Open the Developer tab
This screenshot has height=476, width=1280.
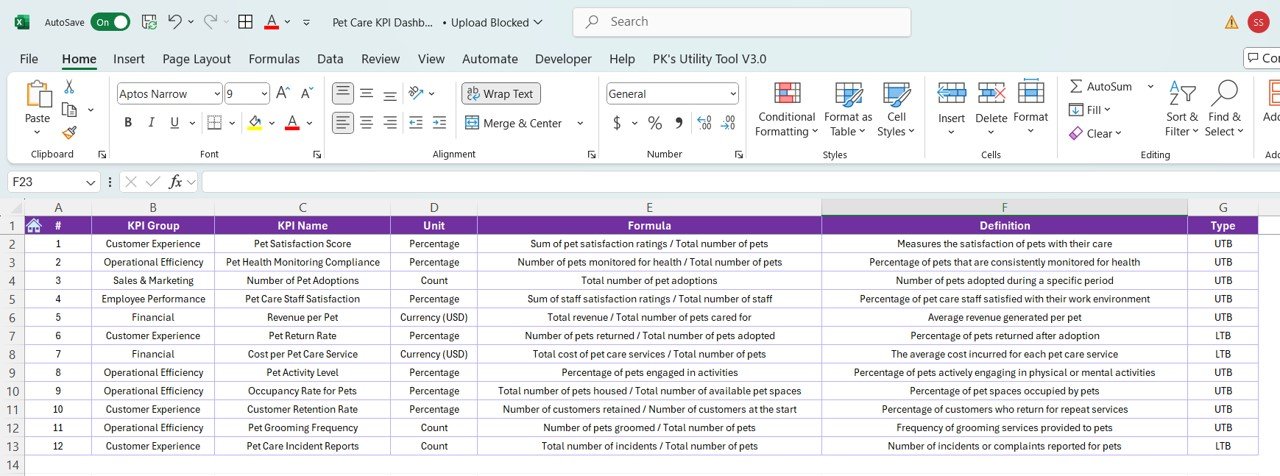[563, 59]
